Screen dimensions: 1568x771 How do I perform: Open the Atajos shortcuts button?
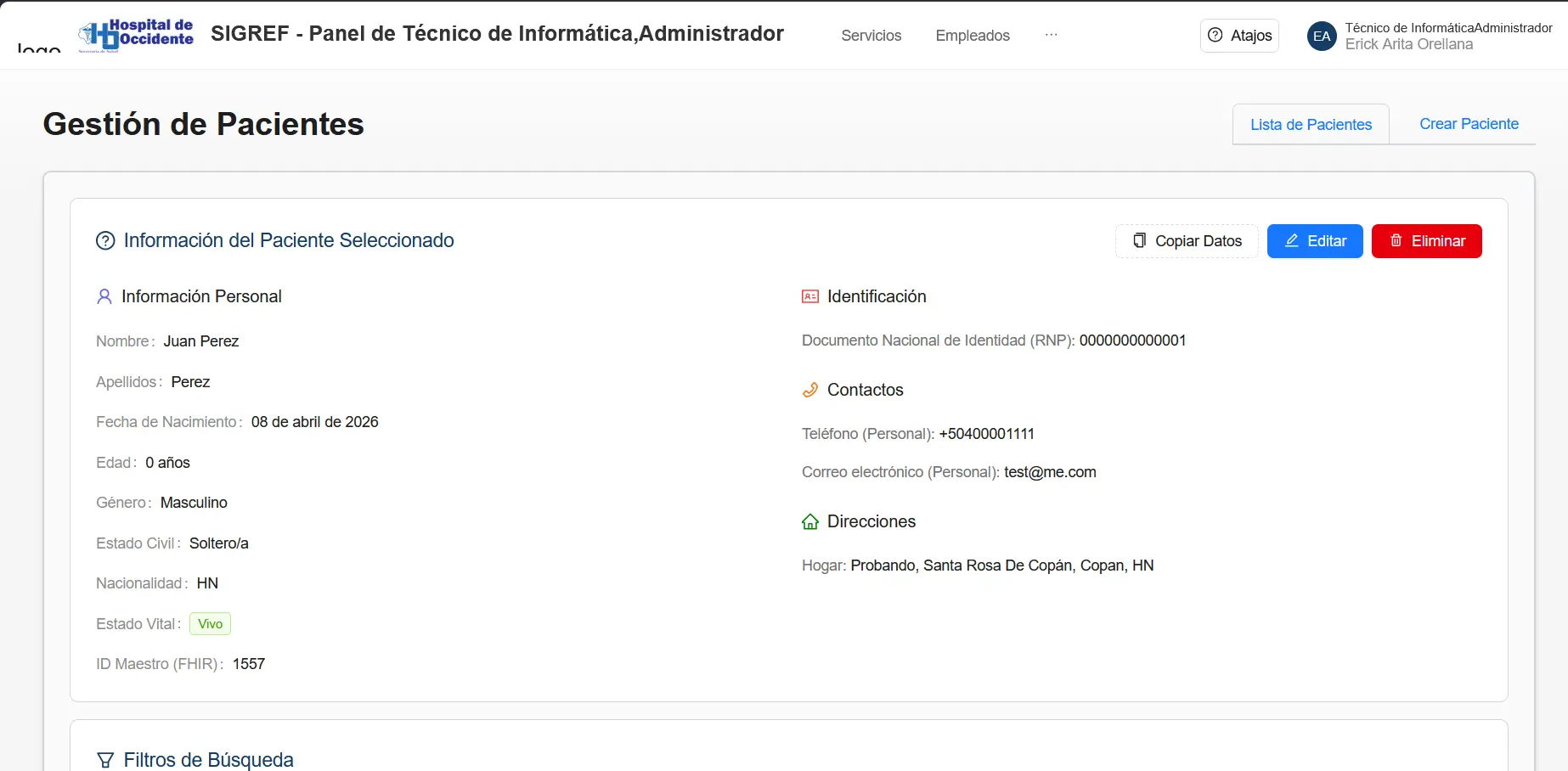1239,36
